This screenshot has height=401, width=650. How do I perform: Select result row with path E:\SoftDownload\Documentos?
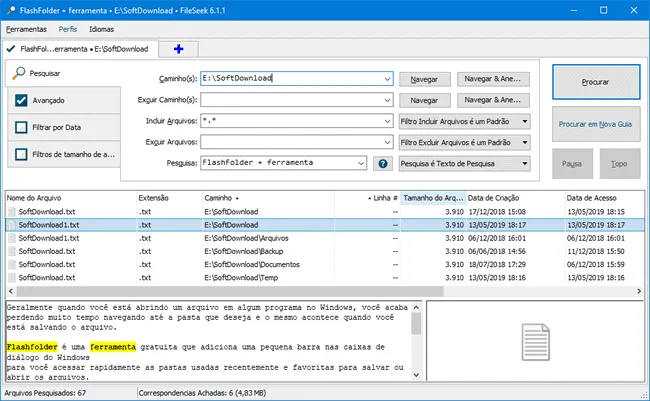coord(325,265)
